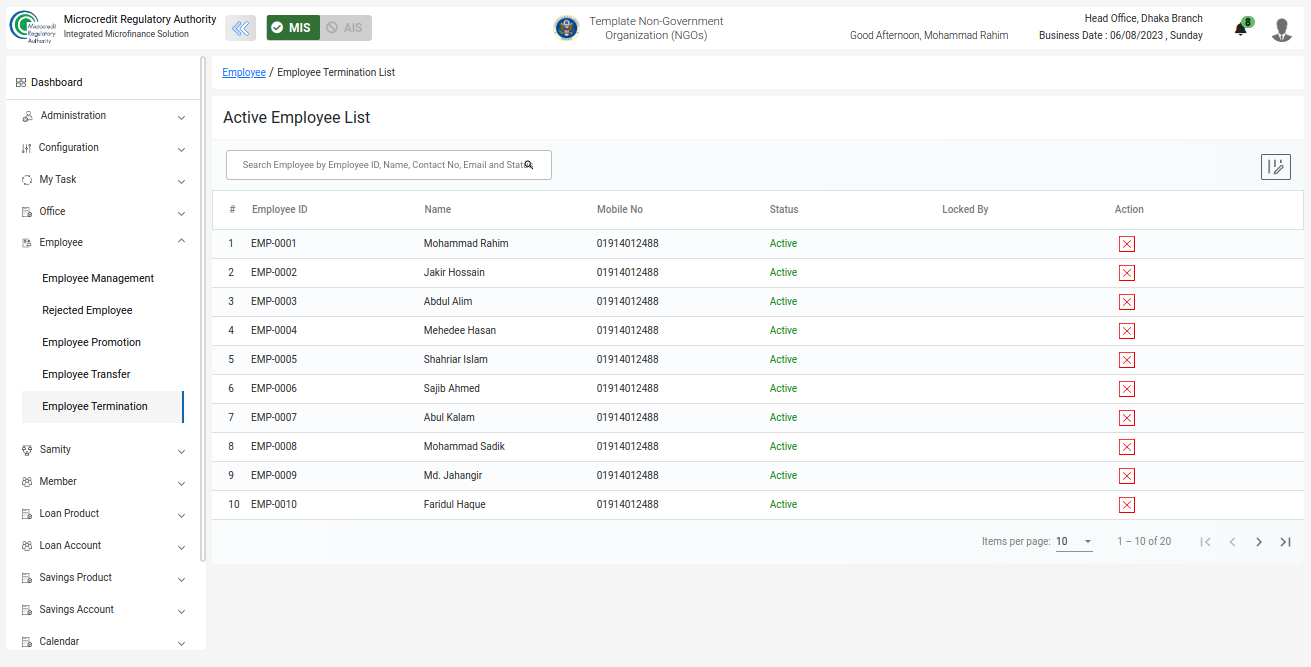This screenshot has width=1311, height=667.
Task: Click the Active status for Abul Kalam
Action: [x=783, y=418]
